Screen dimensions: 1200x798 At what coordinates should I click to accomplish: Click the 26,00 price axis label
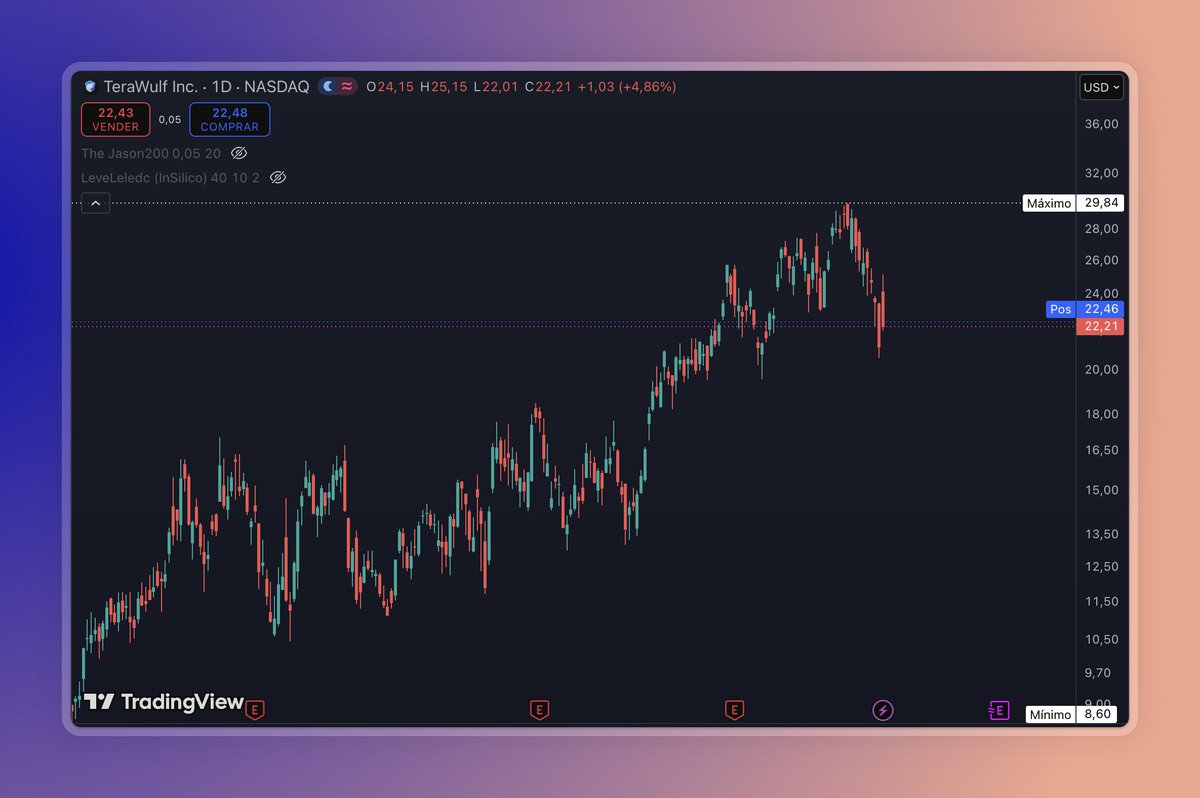1102,260
